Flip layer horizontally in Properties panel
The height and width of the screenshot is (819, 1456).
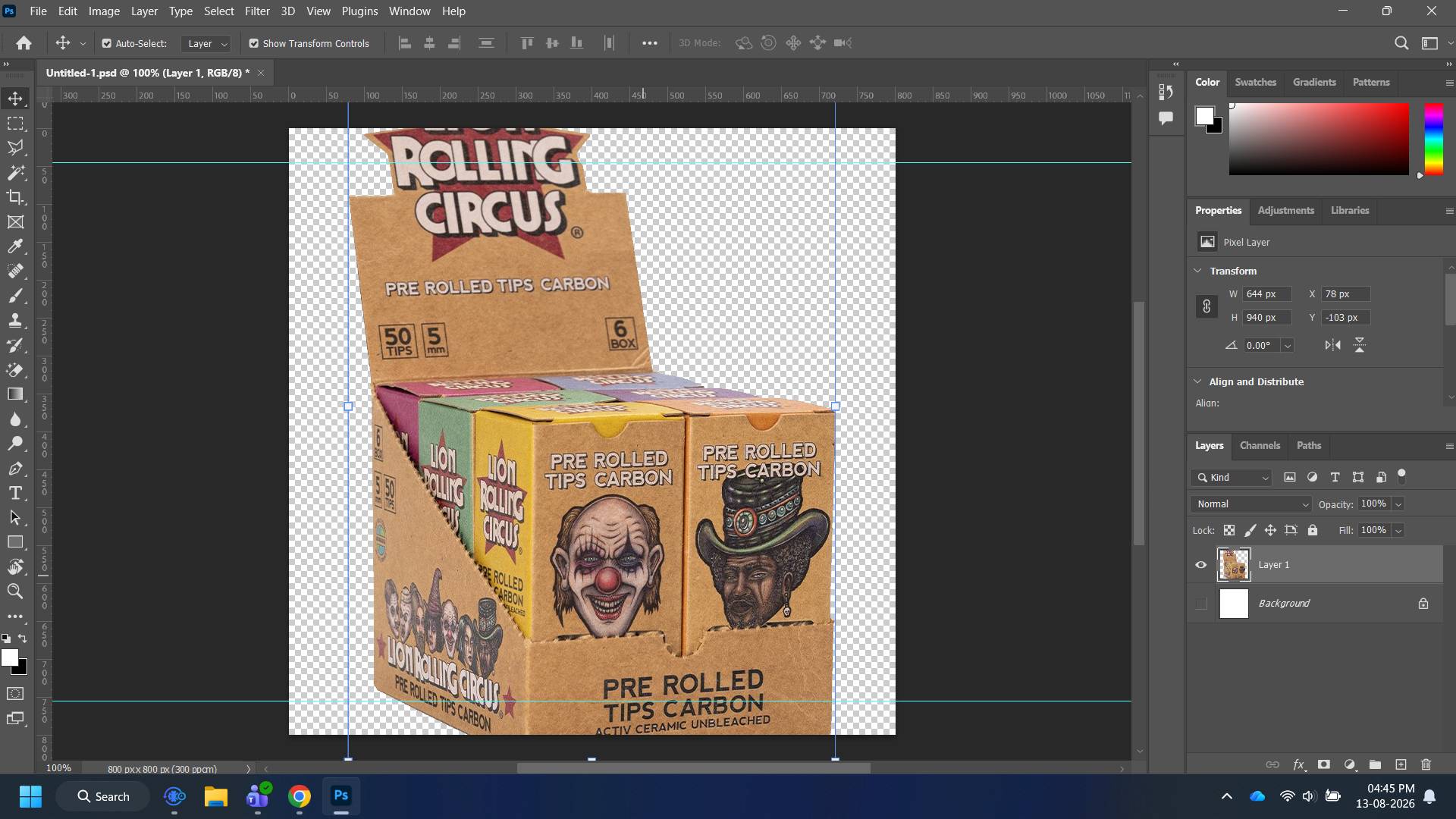[1332, 345]
